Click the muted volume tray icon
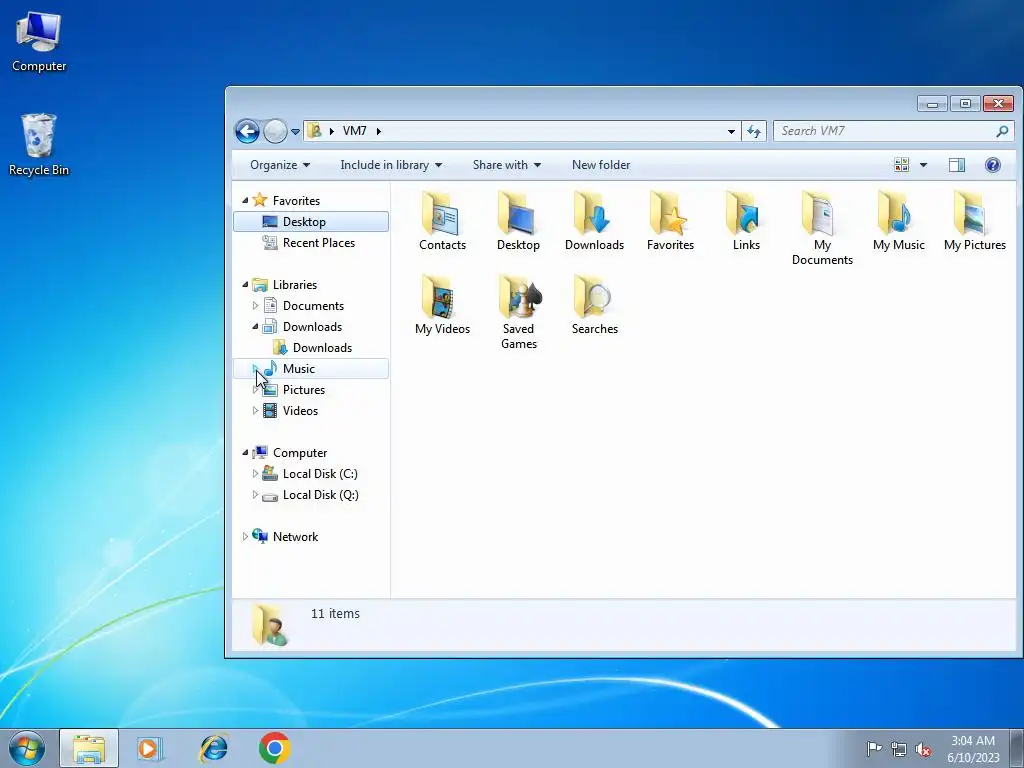This screenshot has width=1024, height=768. point(923,749)
